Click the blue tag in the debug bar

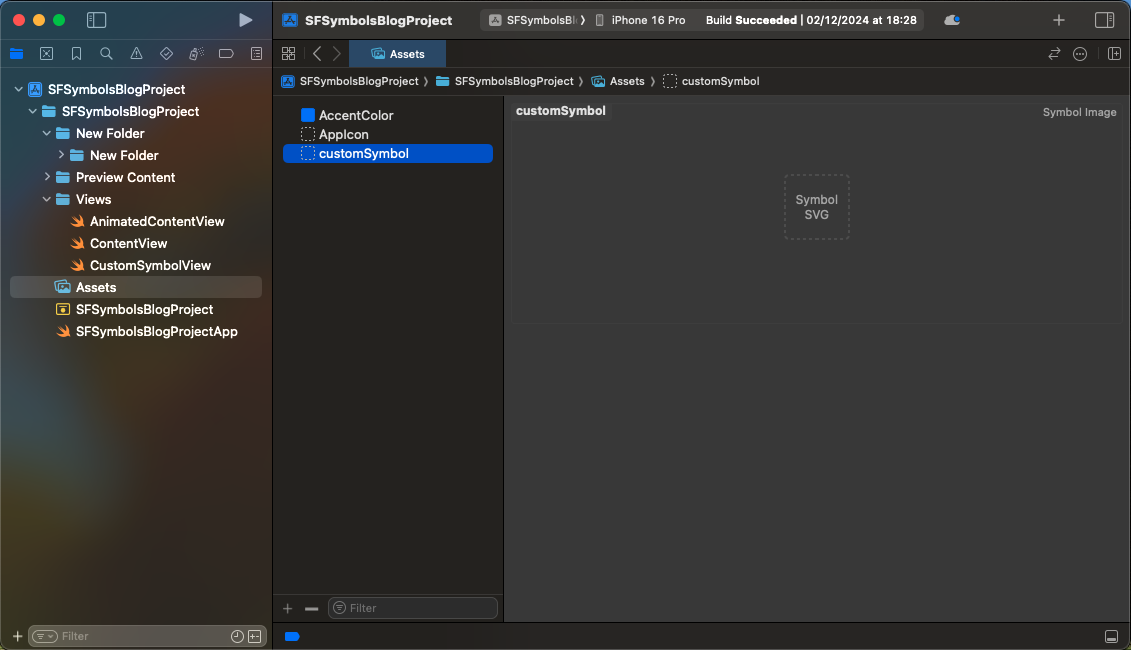point(292,636)
